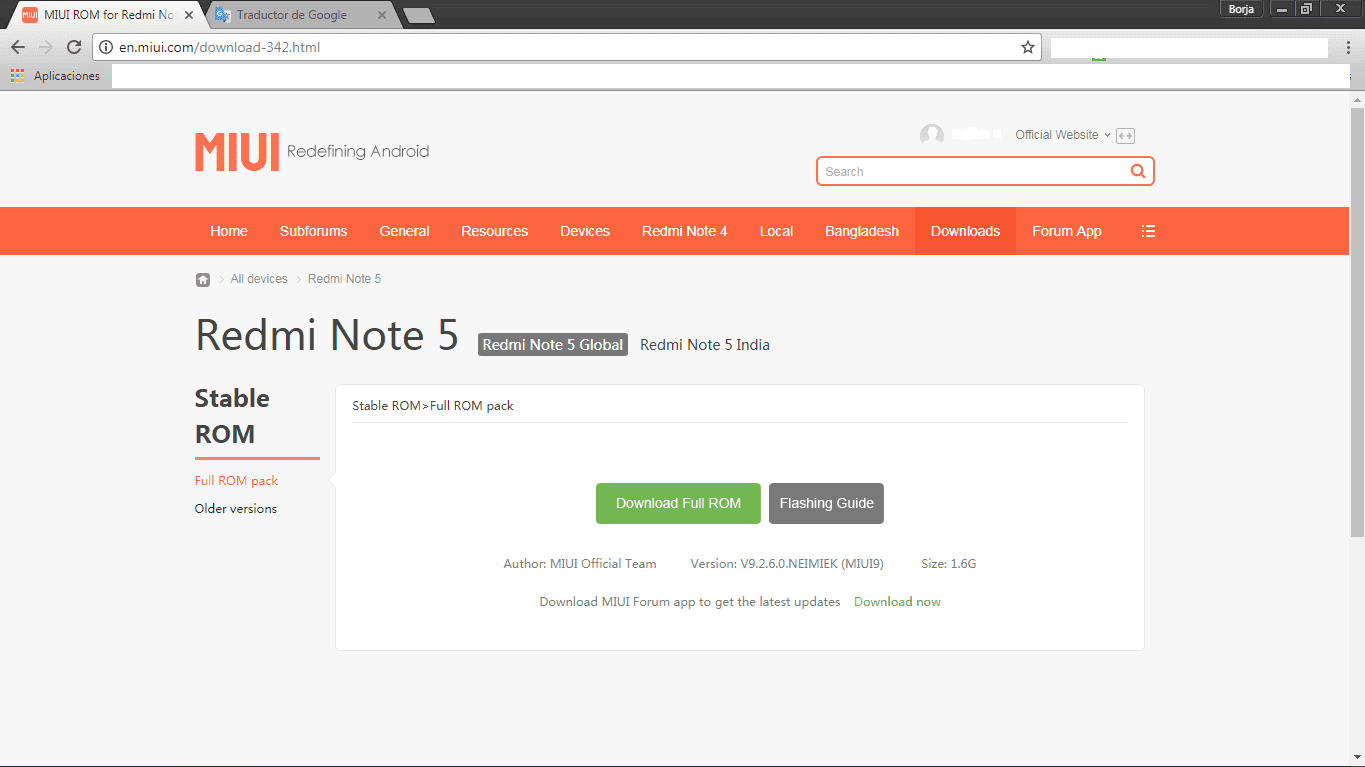Image resolution: width=1365 pixels, height=767 pixels.
Task: Close the MIUI ROM tab
Action: tap(189, 15)
